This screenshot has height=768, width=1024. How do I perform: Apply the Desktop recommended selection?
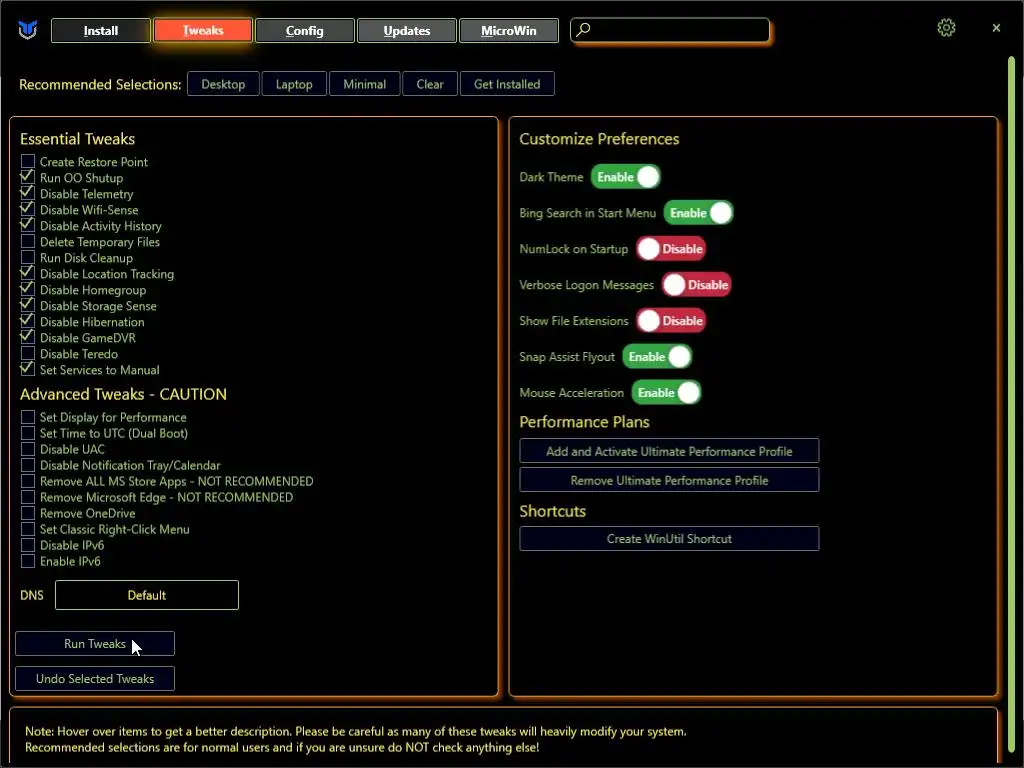223,84
